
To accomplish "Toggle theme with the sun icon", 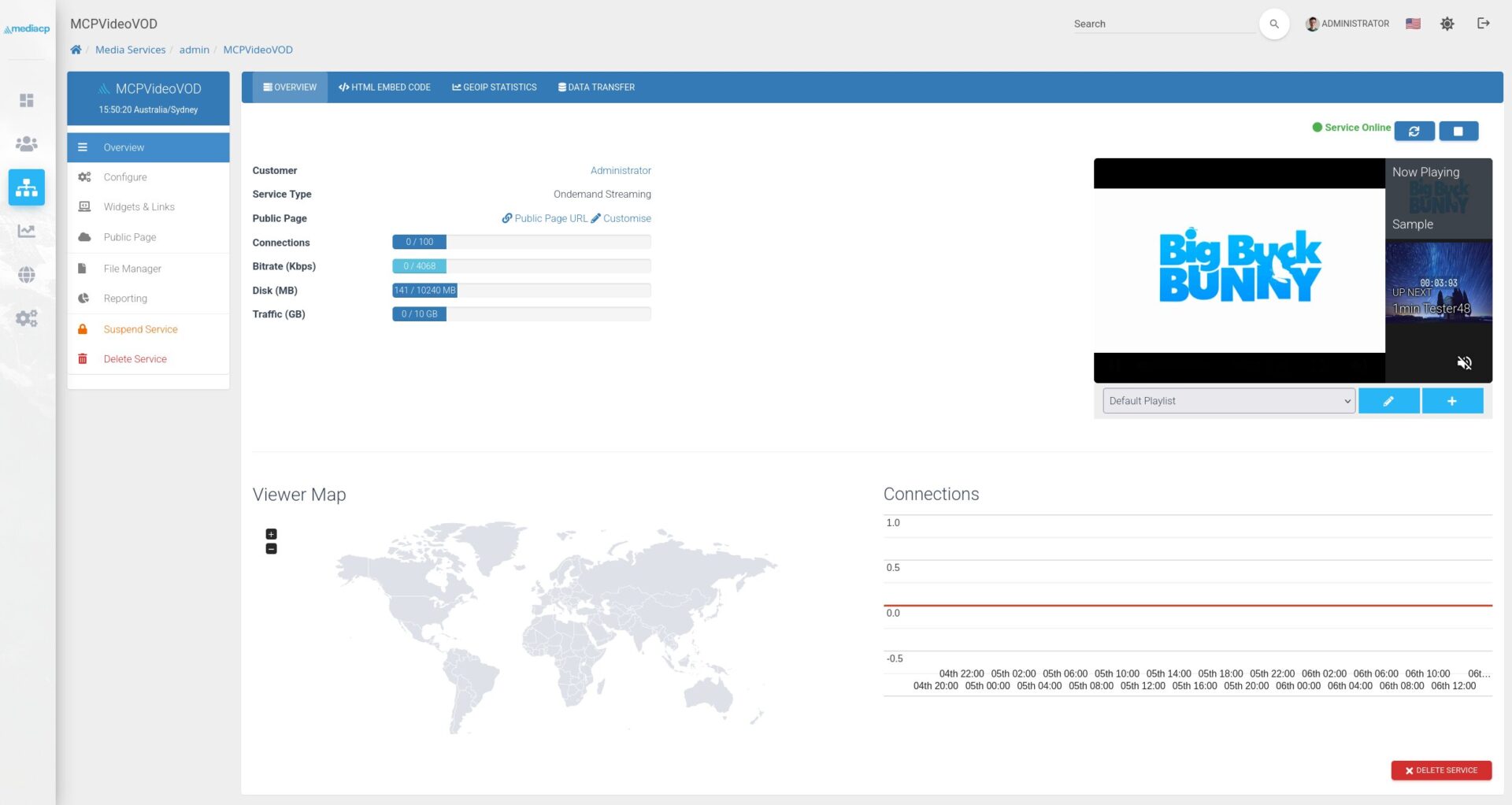I will [1447, 24].
